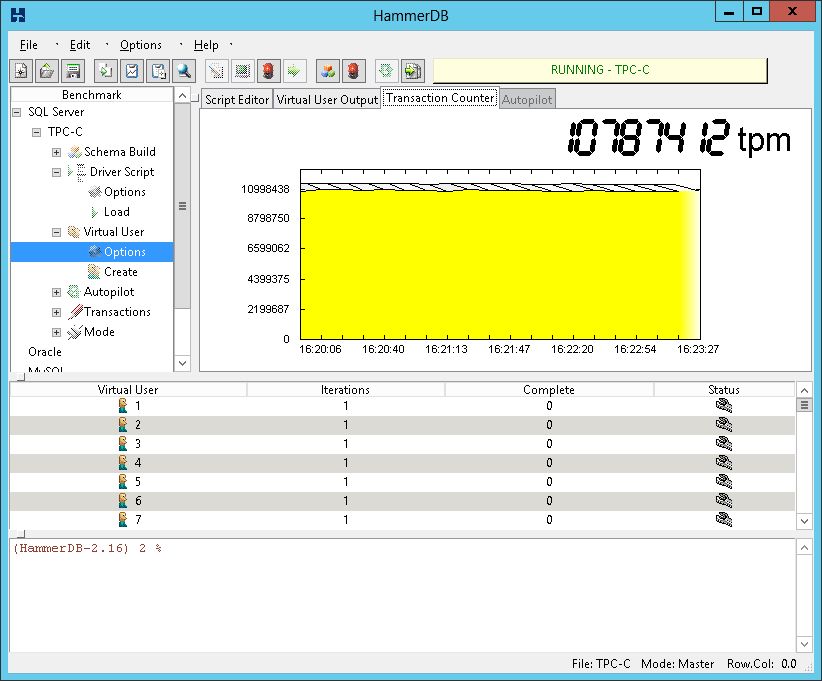Click the RUNNING - TPC-C status banner
The image size is (822, 681).
click(600, 70)
